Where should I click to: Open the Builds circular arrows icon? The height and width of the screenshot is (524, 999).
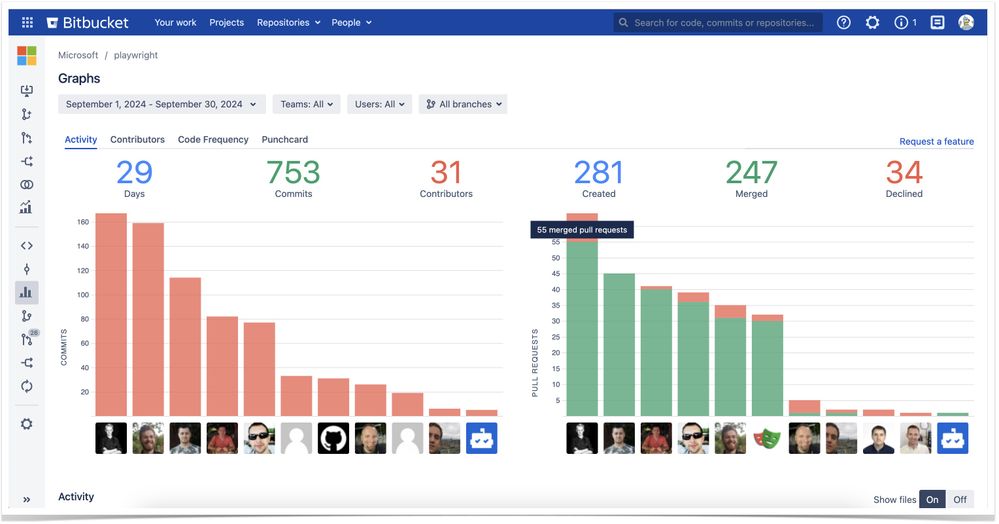click(x=27, y=386)
